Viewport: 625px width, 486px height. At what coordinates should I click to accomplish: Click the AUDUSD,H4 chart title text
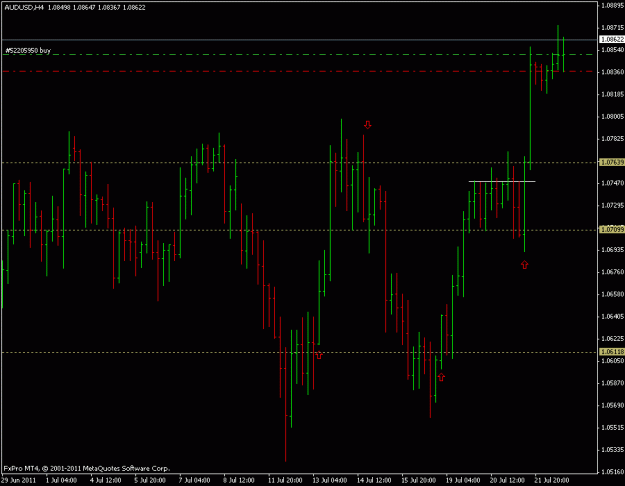[x=24, y=8]
